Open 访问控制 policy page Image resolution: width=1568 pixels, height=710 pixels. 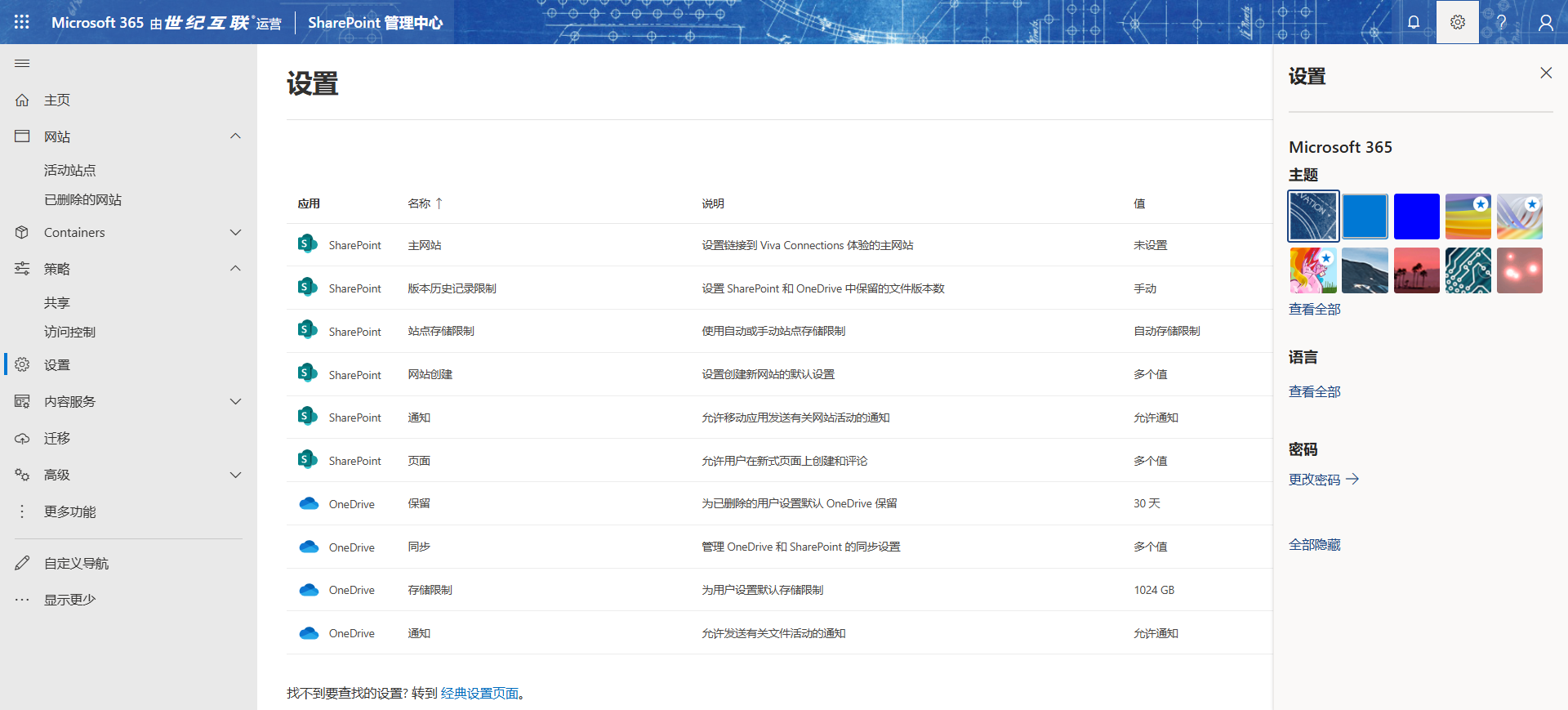[x=70, y=332]
